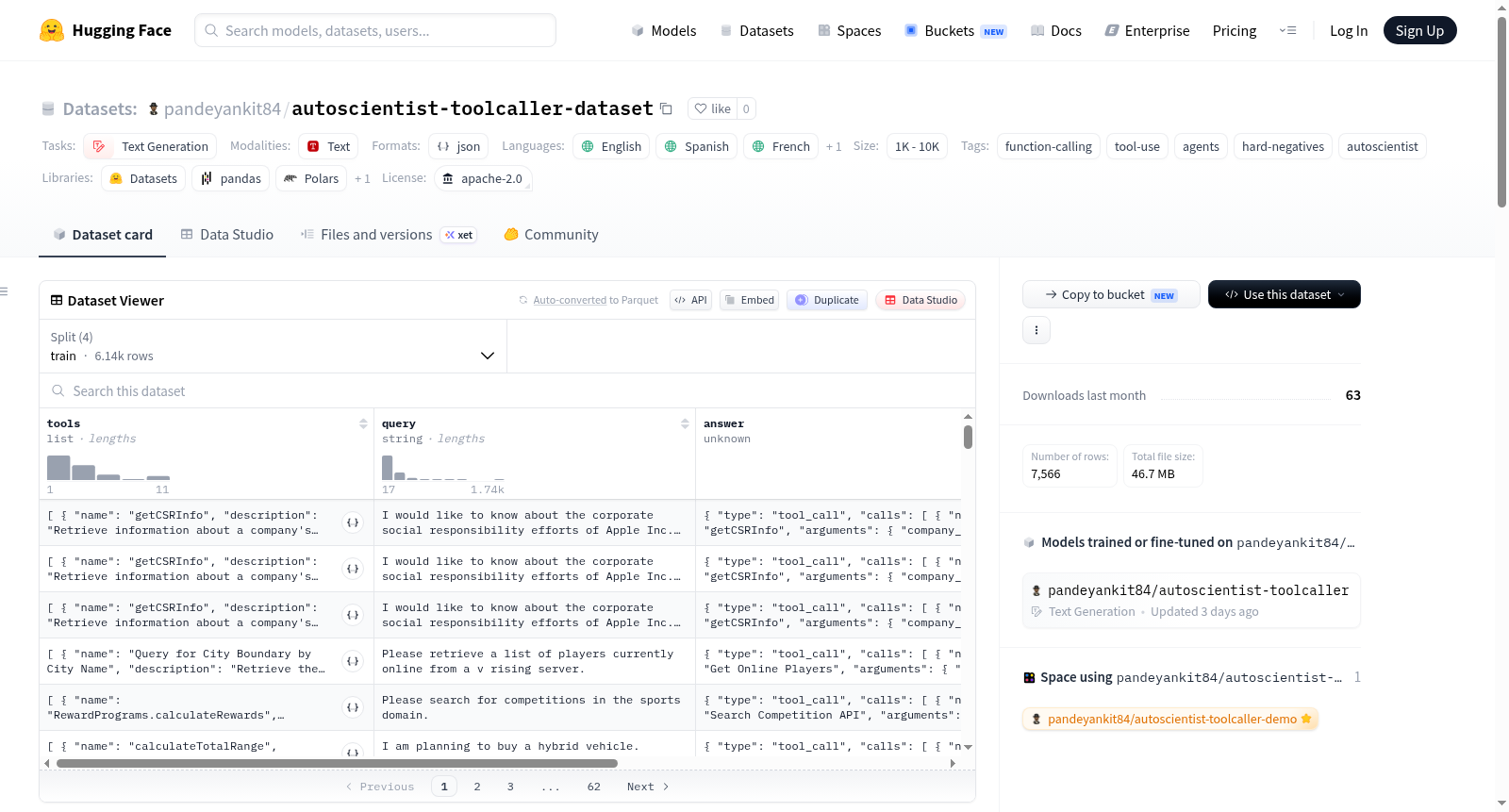Expand JSON for RewardPrograms.calculateRewards row
Image resolution: width=1509 pixels, height=812 pixels.
click(x=353, y=707)
